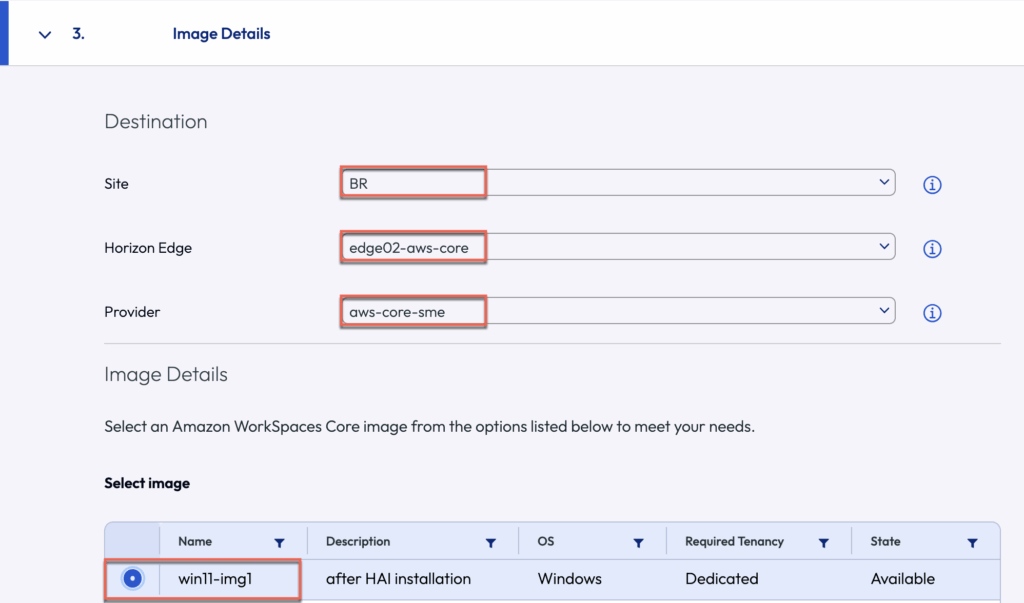The width and height of the screenshot is (1024, 603).
Task: Click the Required Tenancy column header
Action: pyautogui.click(x=734, y=542)
